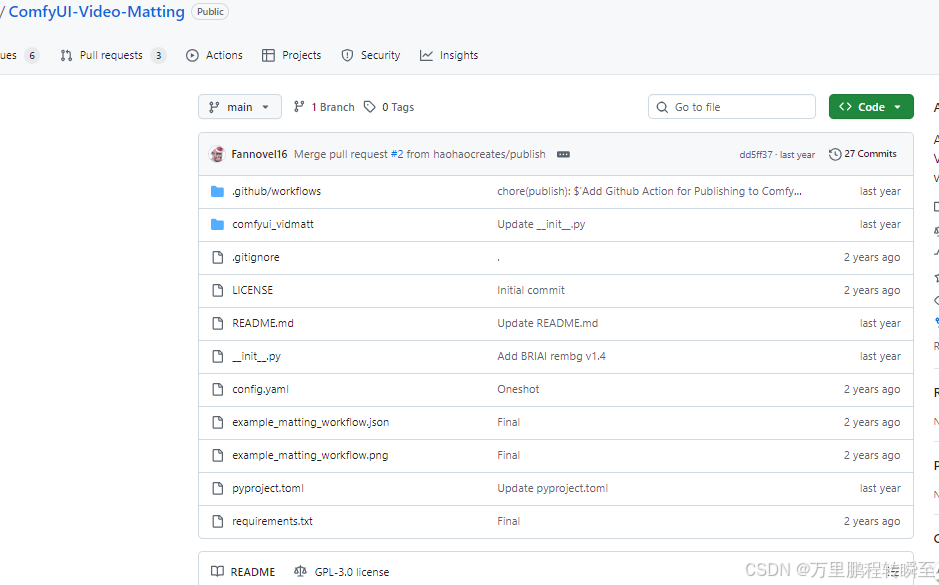Click the folder icon for comfyui_vidmatt

217,224
